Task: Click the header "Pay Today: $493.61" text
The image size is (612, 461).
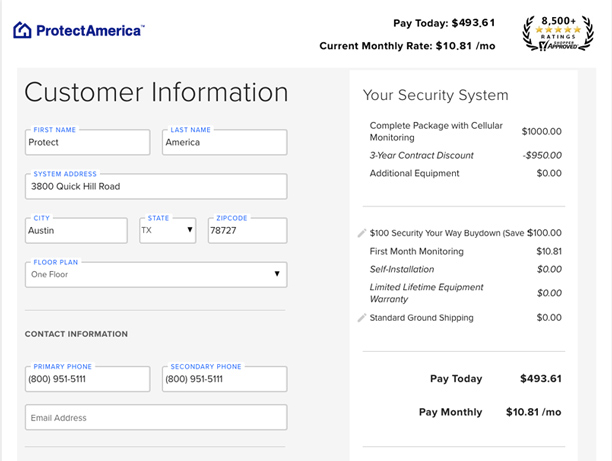Action: tap(444, 23)
